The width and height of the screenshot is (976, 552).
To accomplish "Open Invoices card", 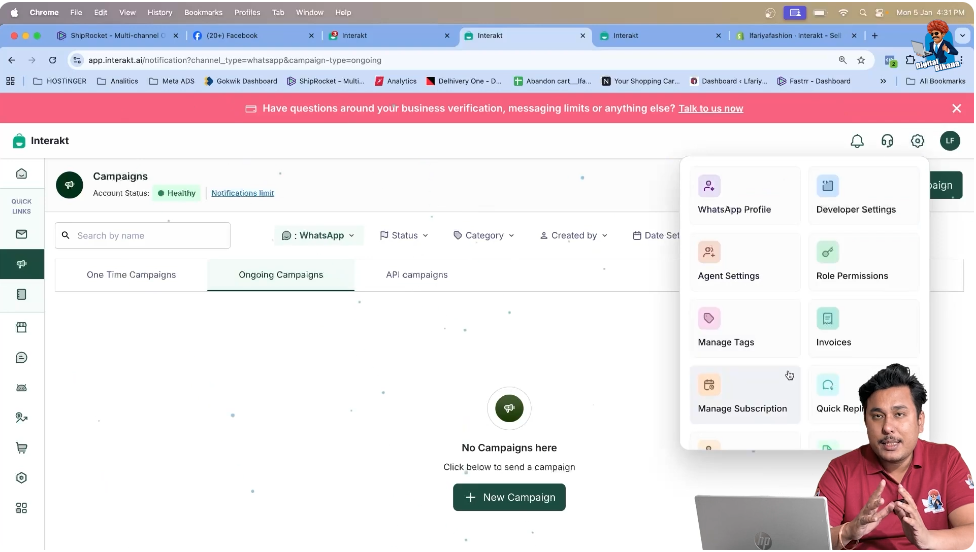I will [863, 329].
